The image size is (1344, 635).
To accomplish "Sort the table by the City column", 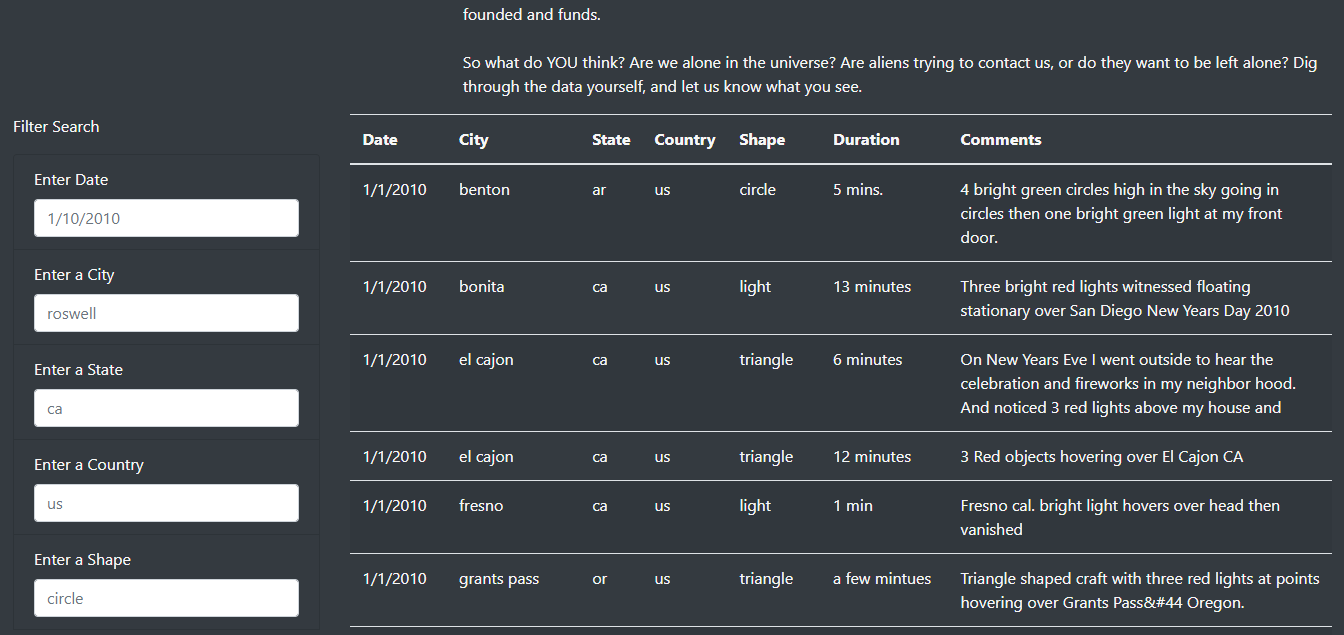I will [x=472, y=139].
